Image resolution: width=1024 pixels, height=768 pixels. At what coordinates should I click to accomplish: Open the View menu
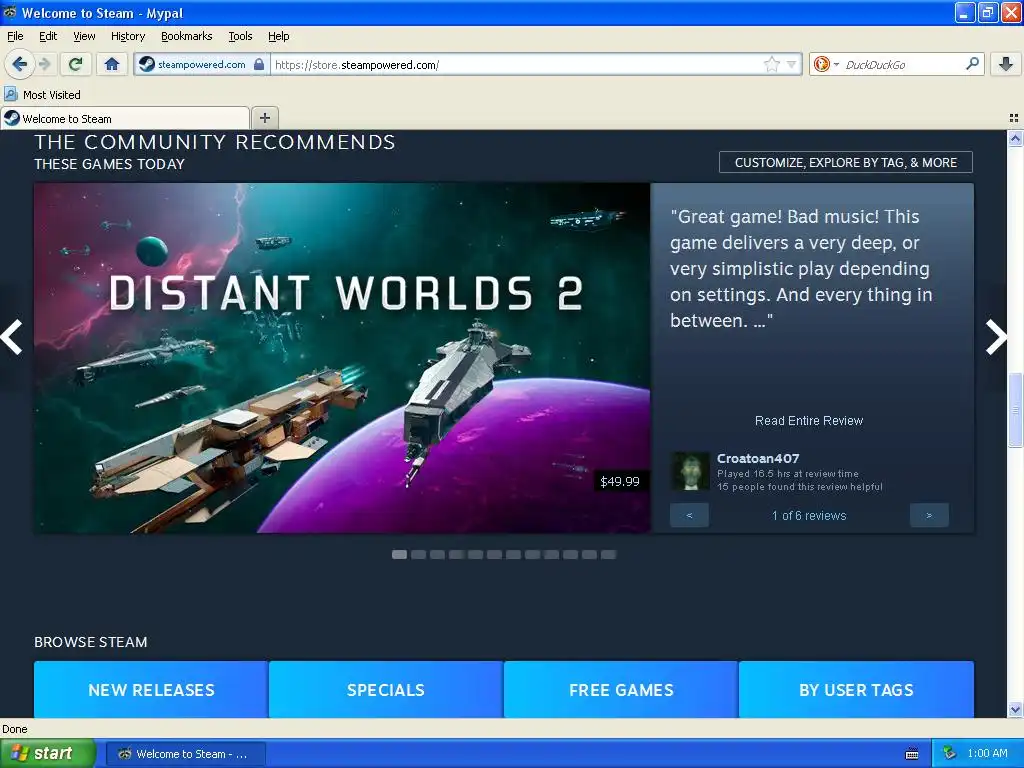(84, 37)
